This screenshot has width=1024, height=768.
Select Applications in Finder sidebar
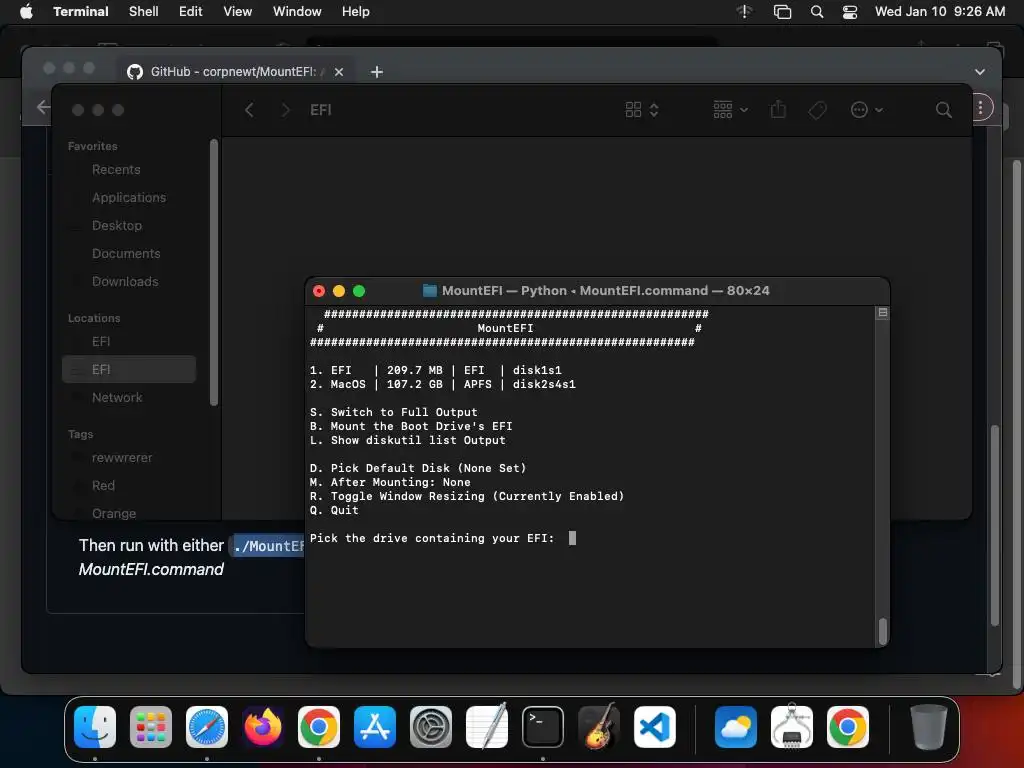pos(129,198)
